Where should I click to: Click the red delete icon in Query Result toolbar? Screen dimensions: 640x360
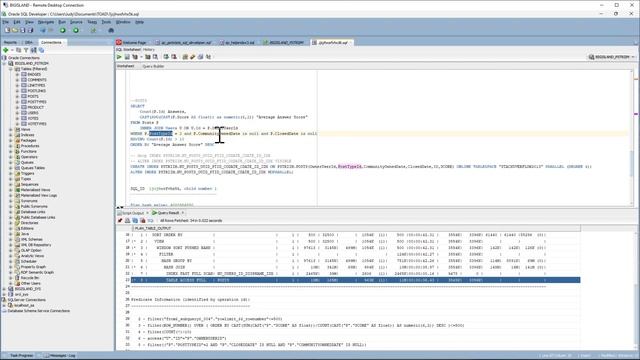(143, 220)
